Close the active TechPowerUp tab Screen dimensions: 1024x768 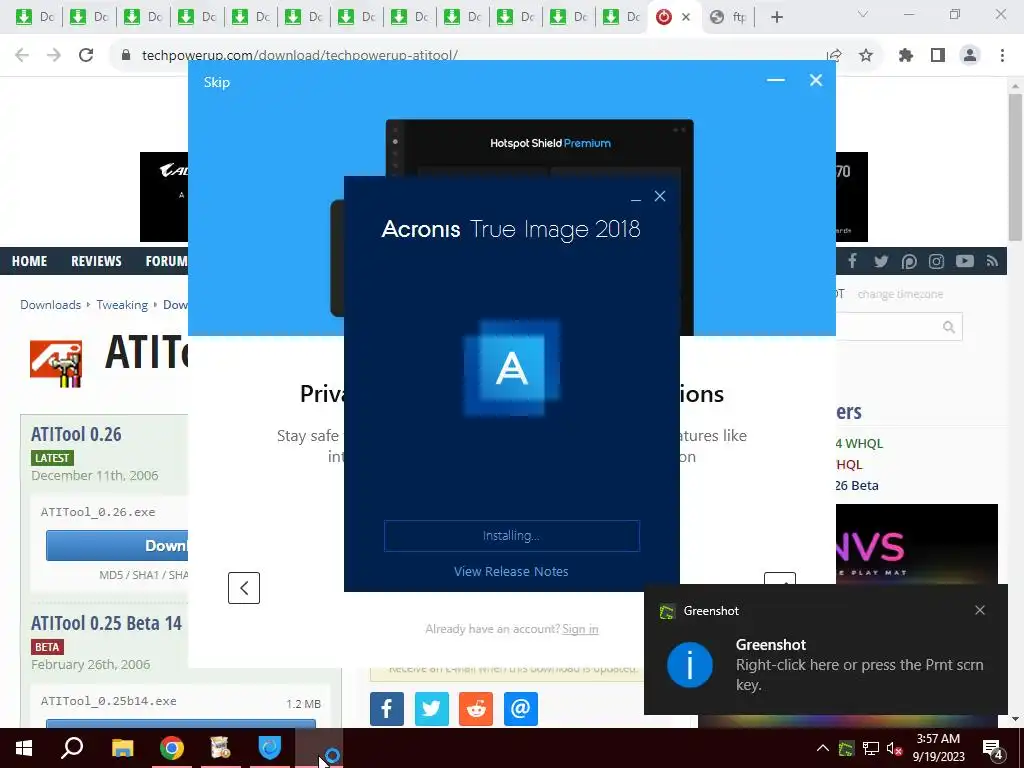686,17
